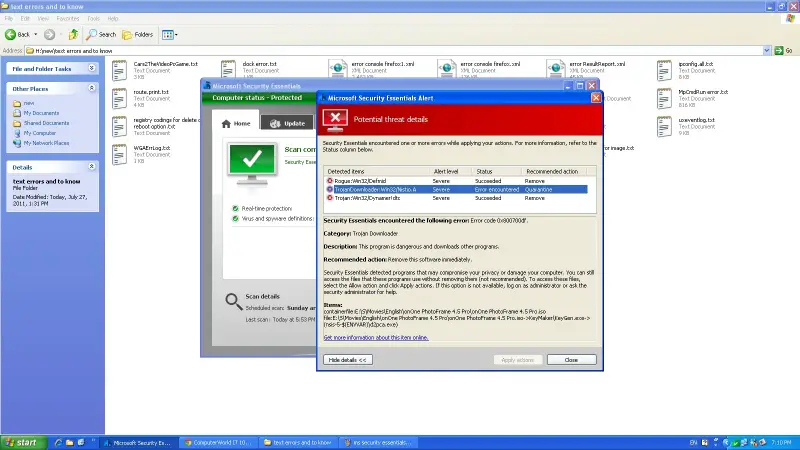This screenshot has height=450, width=800.
Task: Select Trojan:Win32/Dynamer!dtc row
Action: pyautogui.click(x=456, y=198)
